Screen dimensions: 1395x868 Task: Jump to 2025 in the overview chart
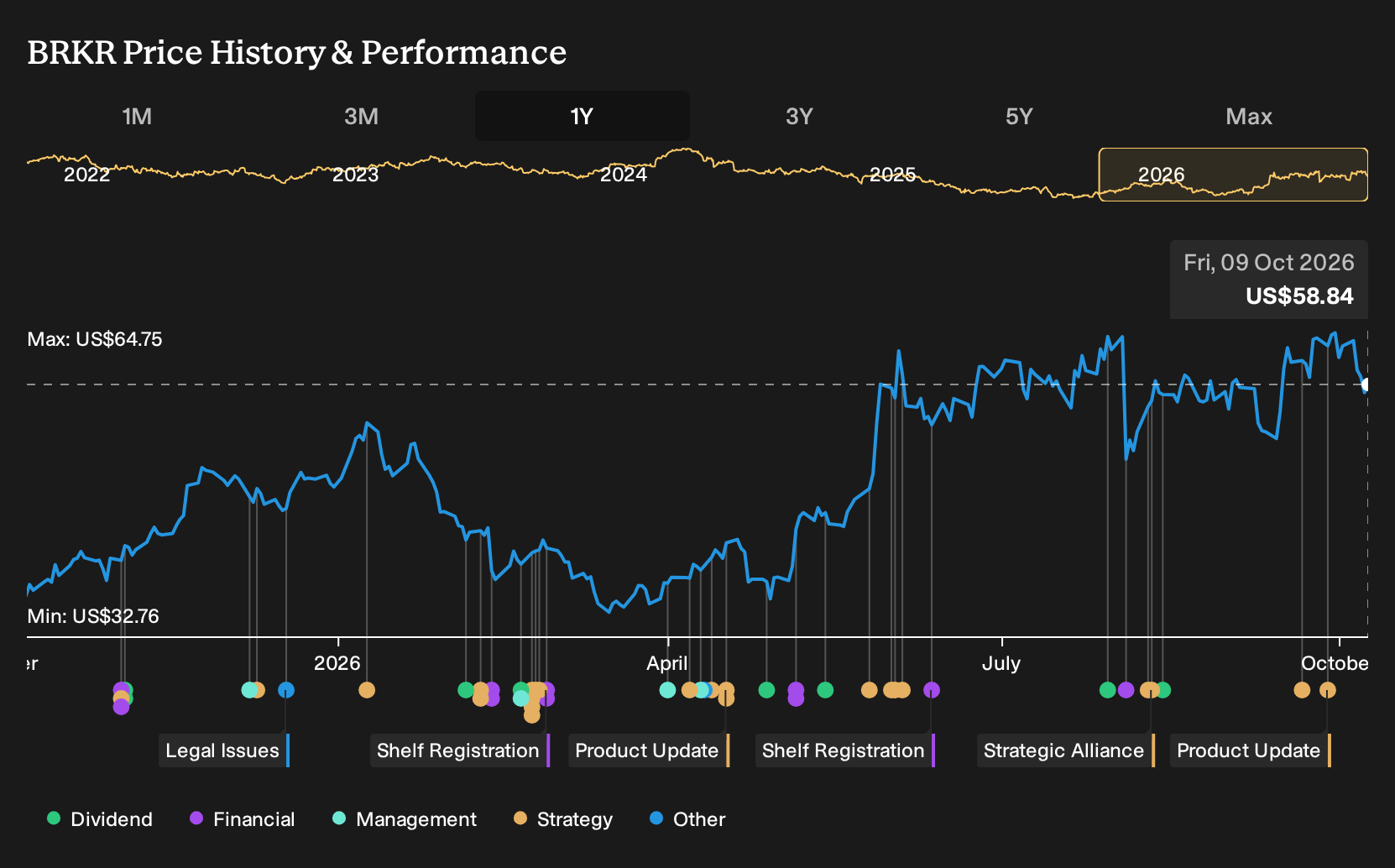[892, 175]
